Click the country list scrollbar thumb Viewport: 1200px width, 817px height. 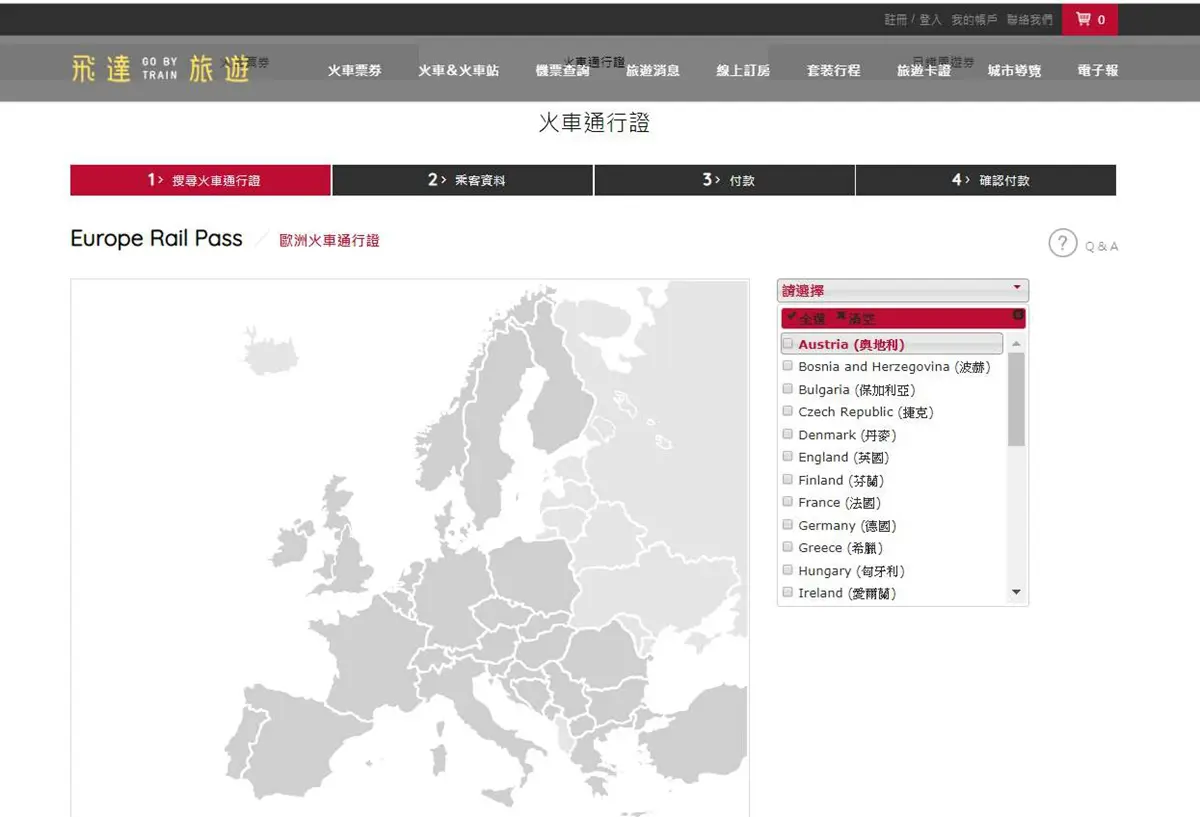1017,398
